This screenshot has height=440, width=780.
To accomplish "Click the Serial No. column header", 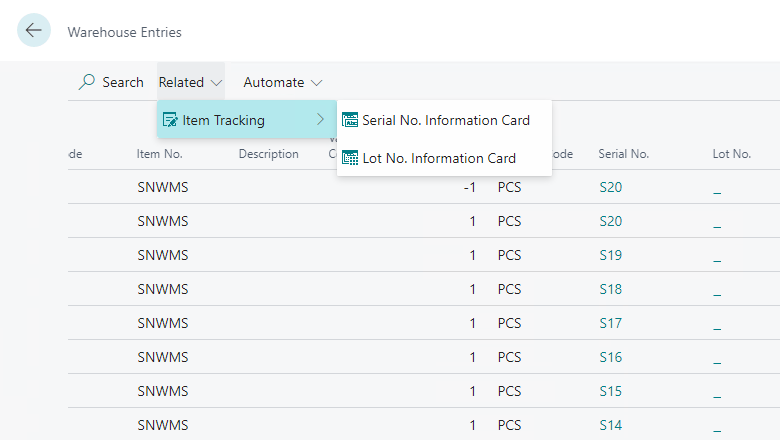I will tap(623, 154).
